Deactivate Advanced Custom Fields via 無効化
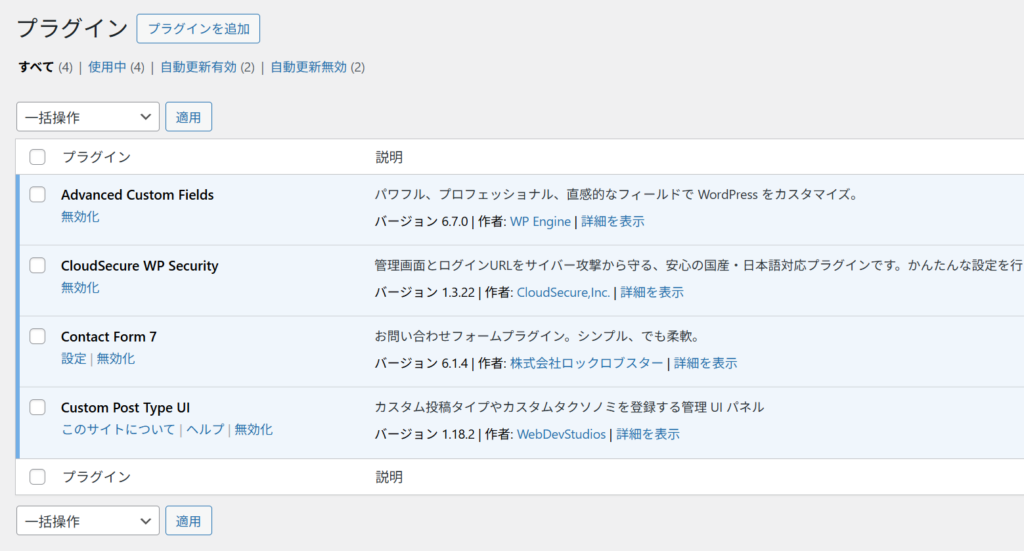Viewport: 1024px width, 551px height. click(x=80, y=217)
